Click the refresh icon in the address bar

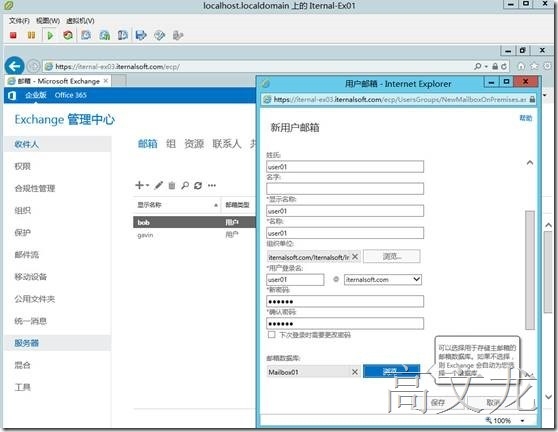click(504, 66)
